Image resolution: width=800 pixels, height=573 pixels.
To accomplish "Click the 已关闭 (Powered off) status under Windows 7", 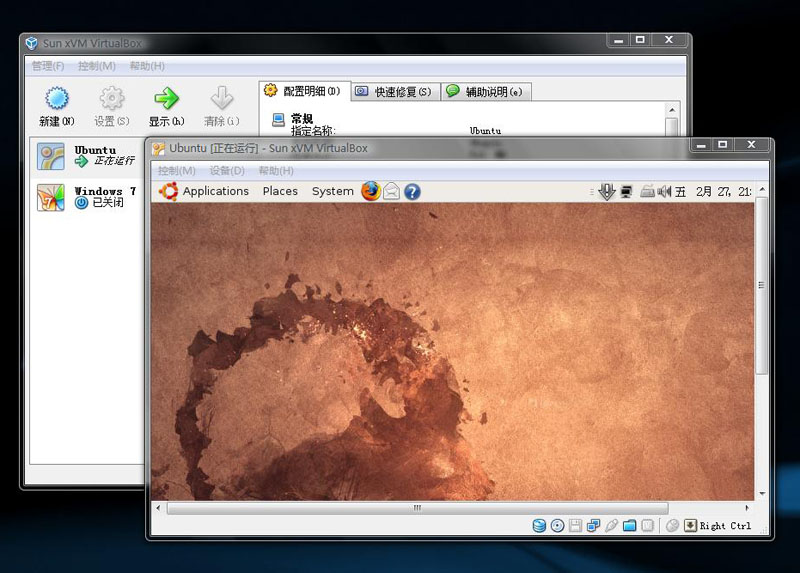I will pos(108,203).
